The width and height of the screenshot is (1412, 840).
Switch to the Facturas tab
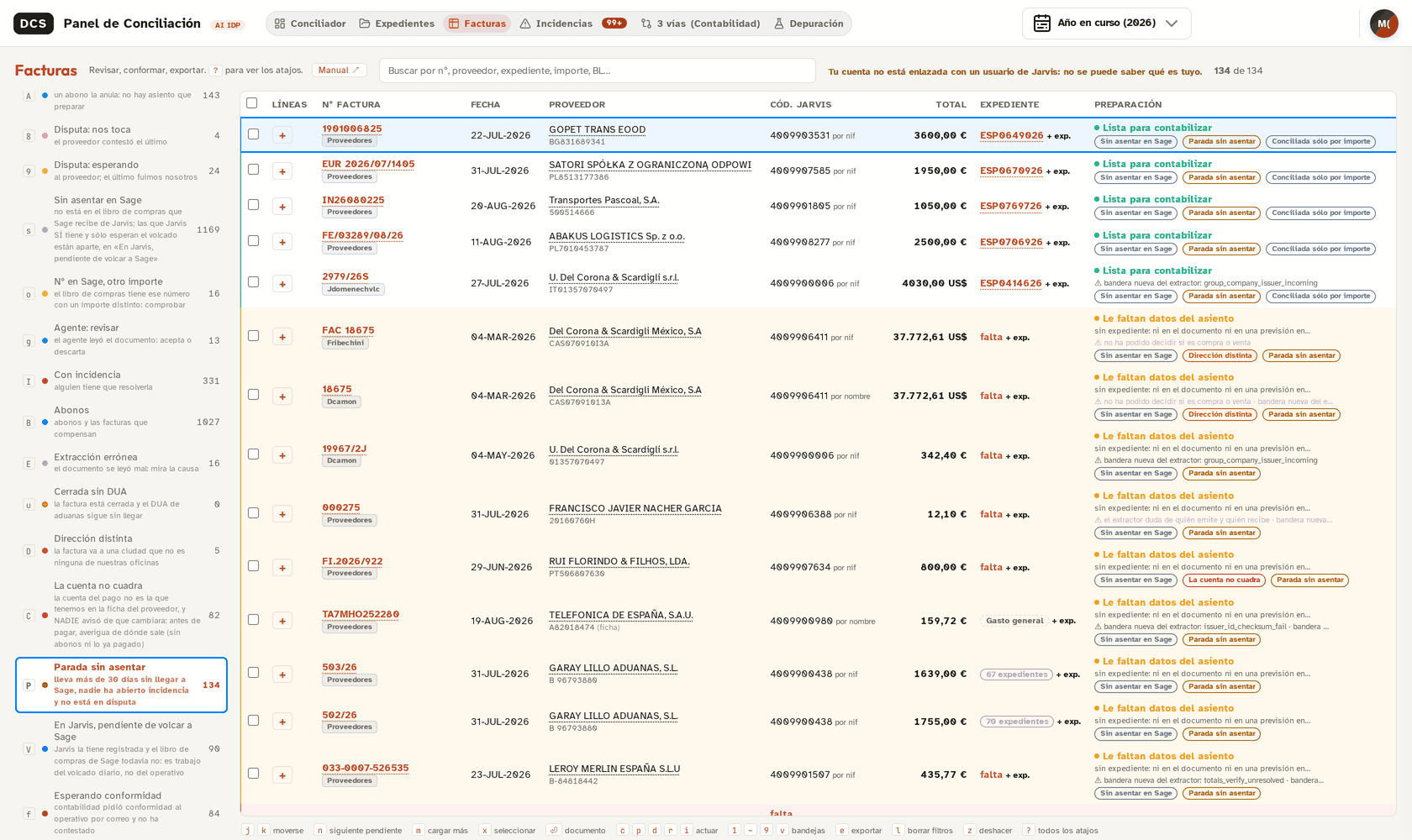coord(477,24)
